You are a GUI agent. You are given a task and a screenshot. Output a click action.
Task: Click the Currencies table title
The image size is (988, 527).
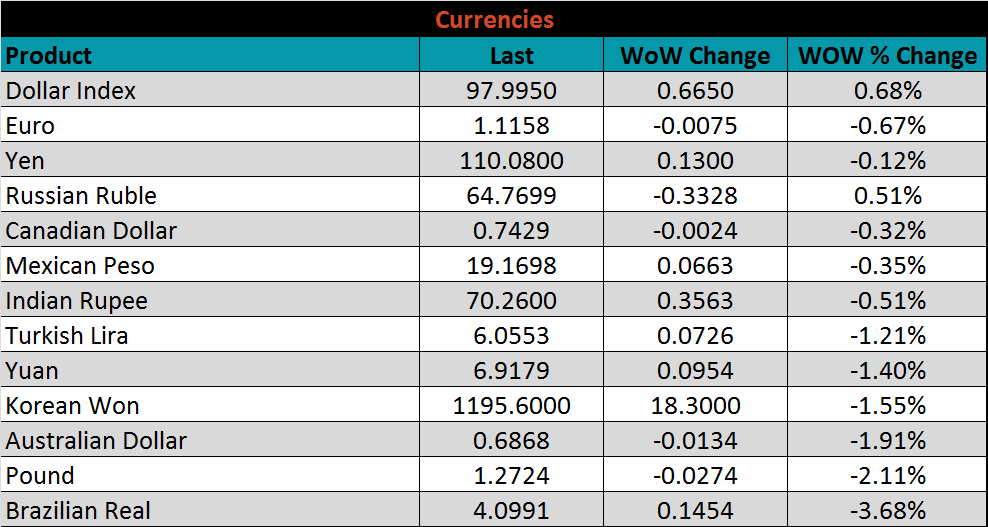coord(494,19)
